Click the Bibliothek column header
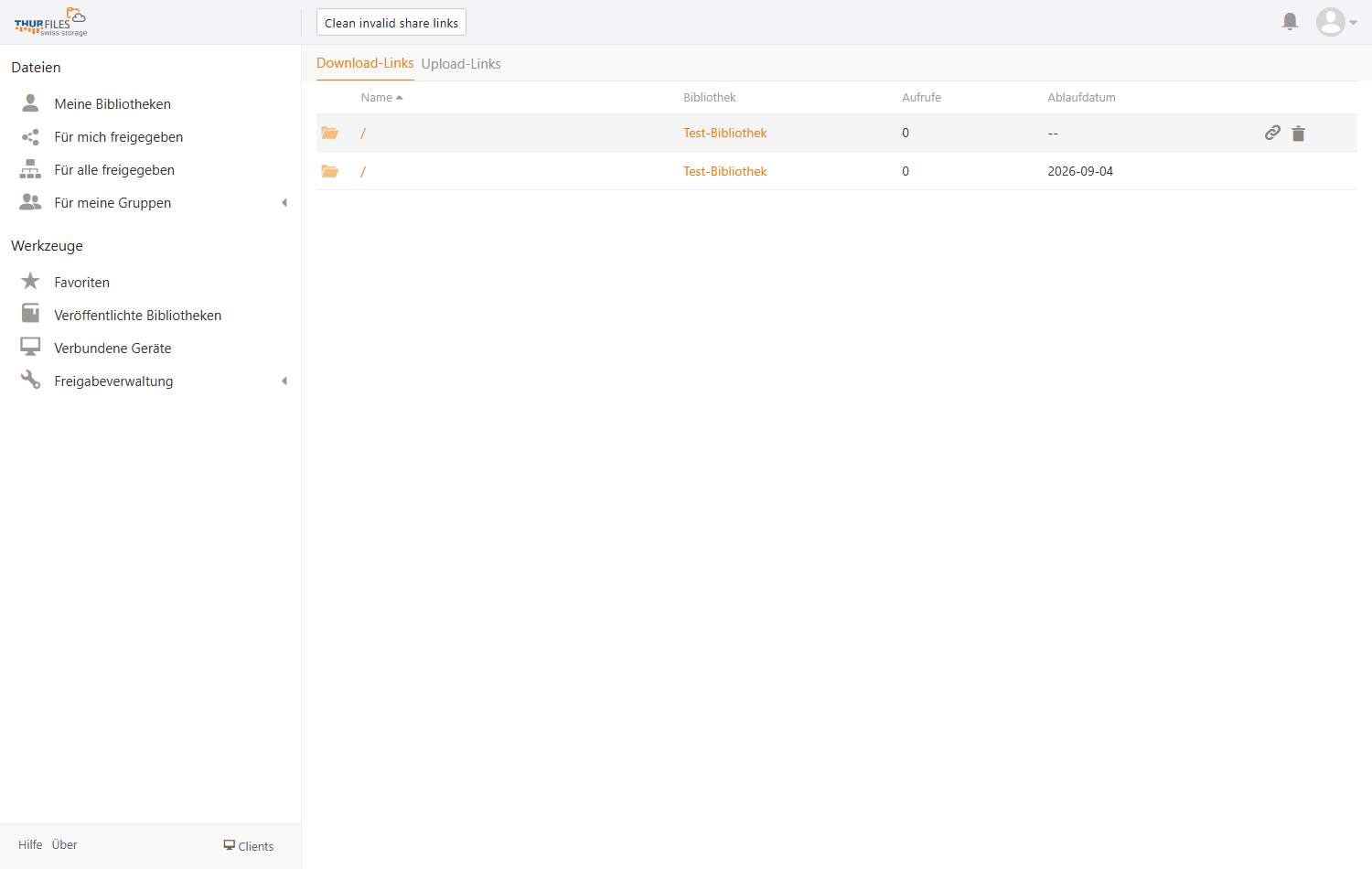Image resolution: width=1372 pixels, height=869 pixels. 710,98
